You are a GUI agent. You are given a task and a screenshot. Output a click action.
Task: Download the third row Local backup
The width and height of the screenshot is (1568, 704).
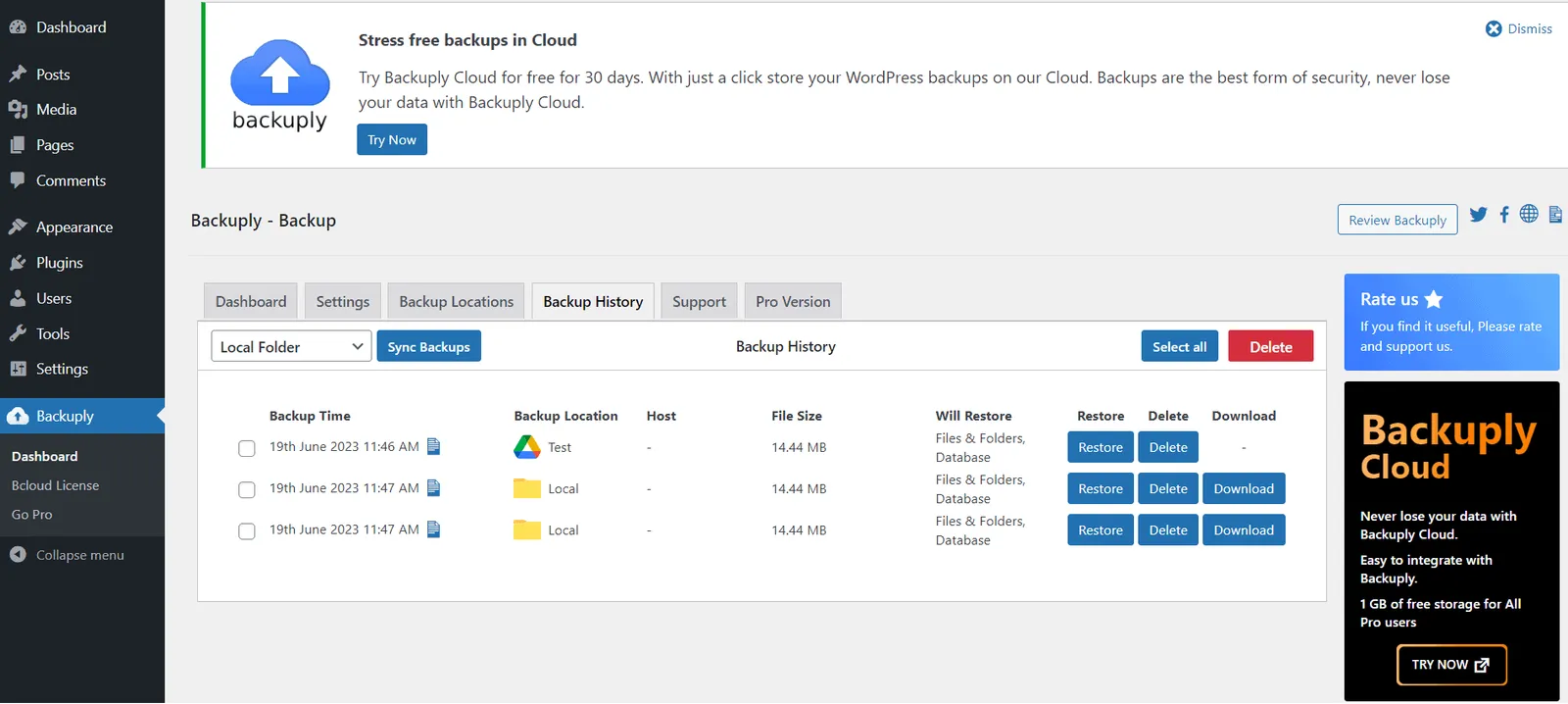1244,529
